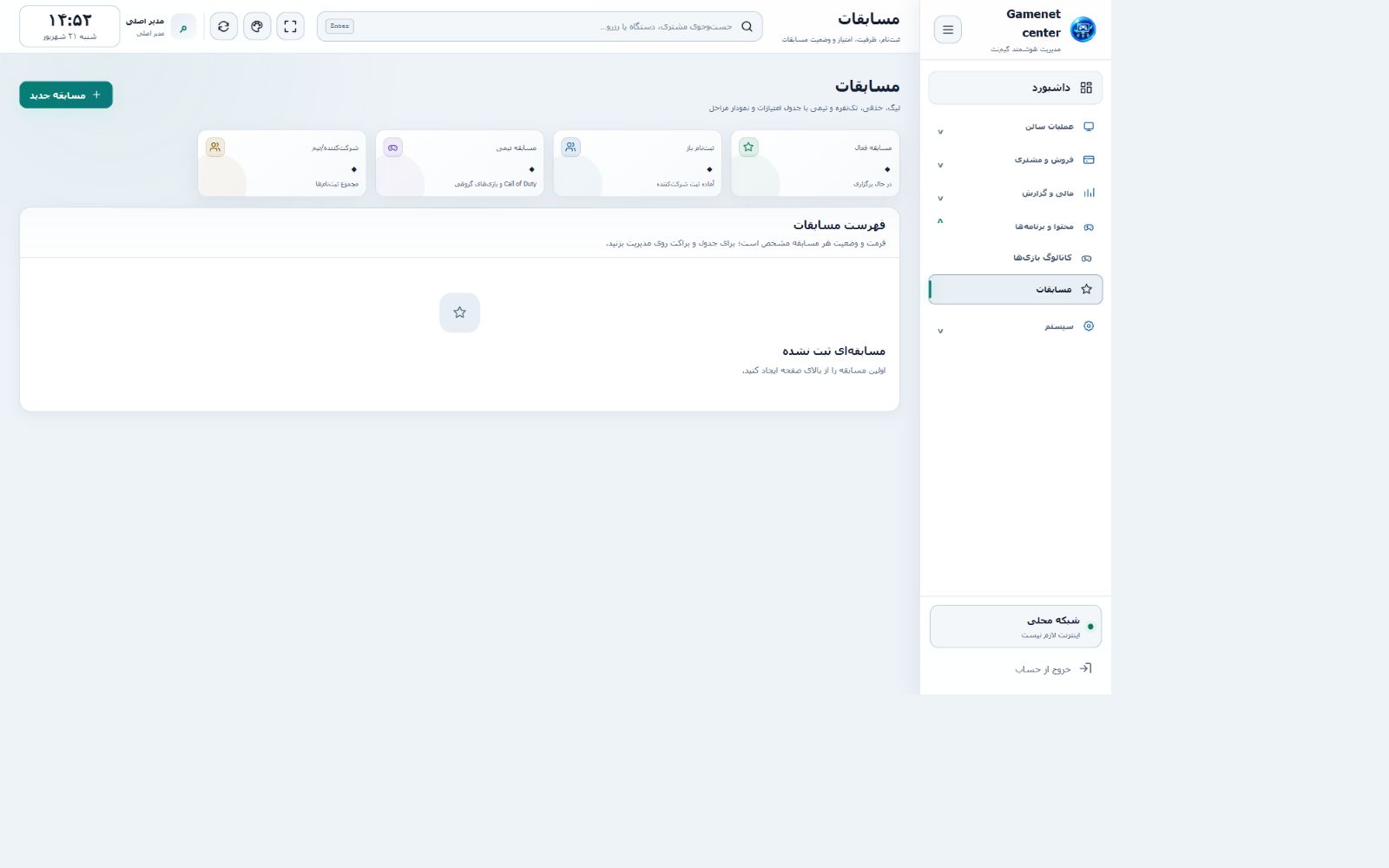Collapse sidebar with hamburger menu button
Viewport: 1389px width, 868px height.
pos(948,30)
